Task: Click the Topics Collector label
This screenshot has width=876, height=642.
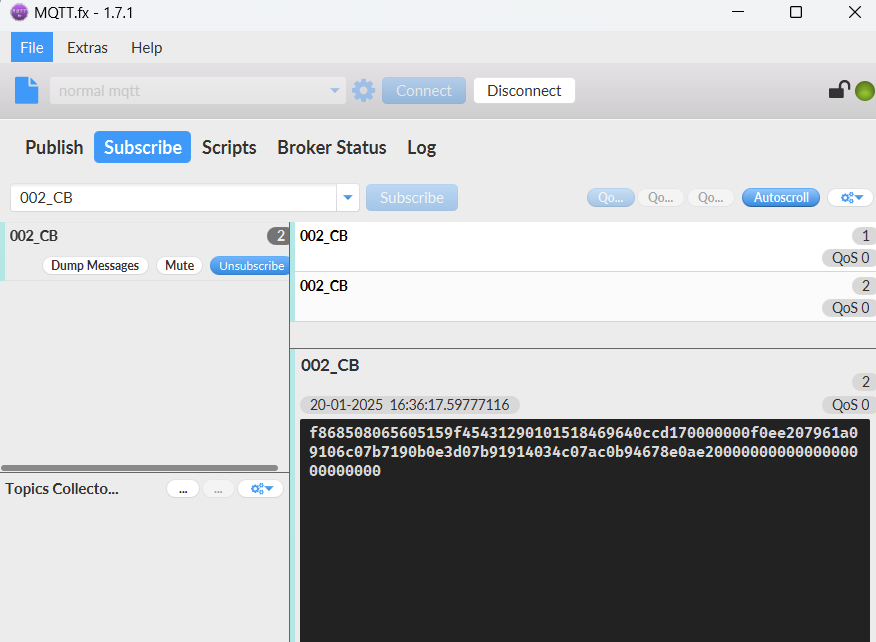Action: [62, 489]
